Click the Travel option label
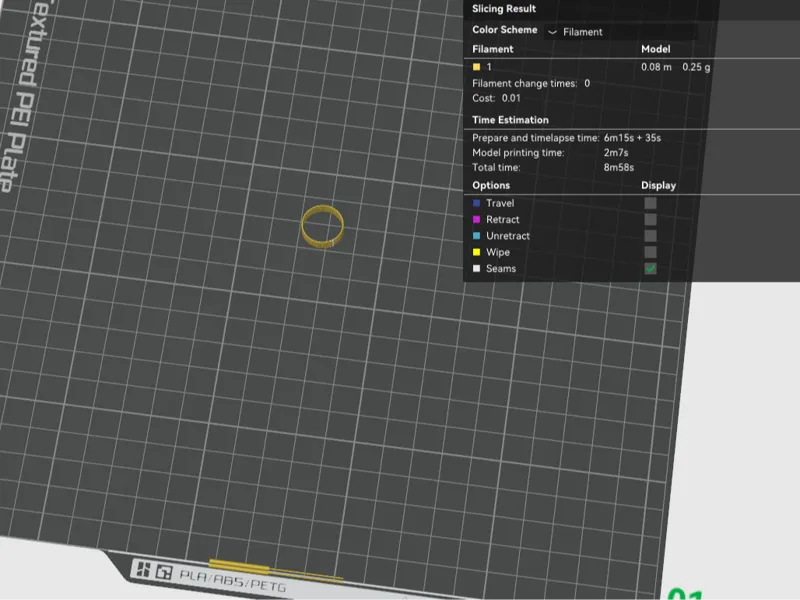Viewport: 800px width, 600px height. [500, 203]
